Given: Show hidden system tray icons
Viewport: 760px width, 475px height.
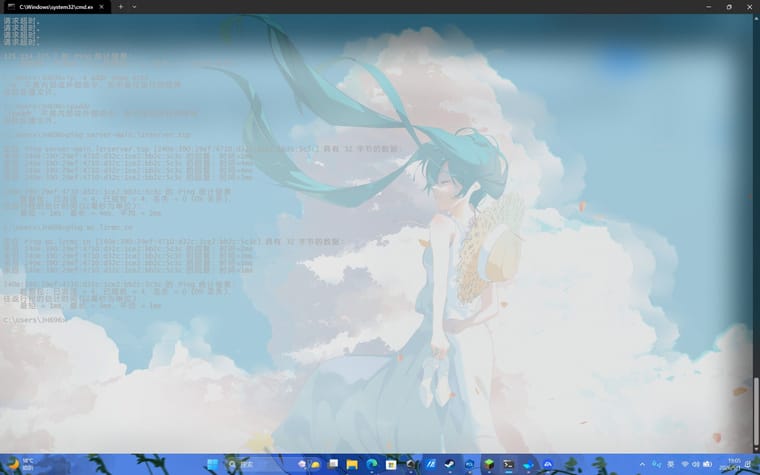Looking at the screenshot, I should point(642,464).
